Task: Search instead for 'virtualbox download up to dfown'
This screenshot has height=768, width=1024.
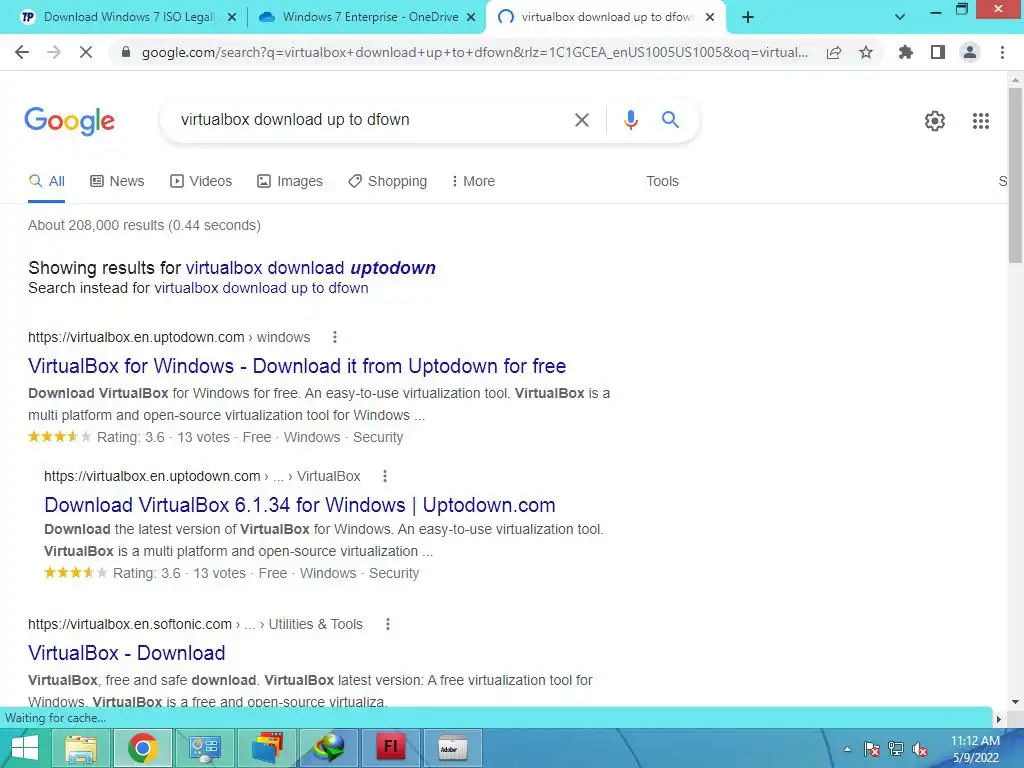Action: pos(261,288)
